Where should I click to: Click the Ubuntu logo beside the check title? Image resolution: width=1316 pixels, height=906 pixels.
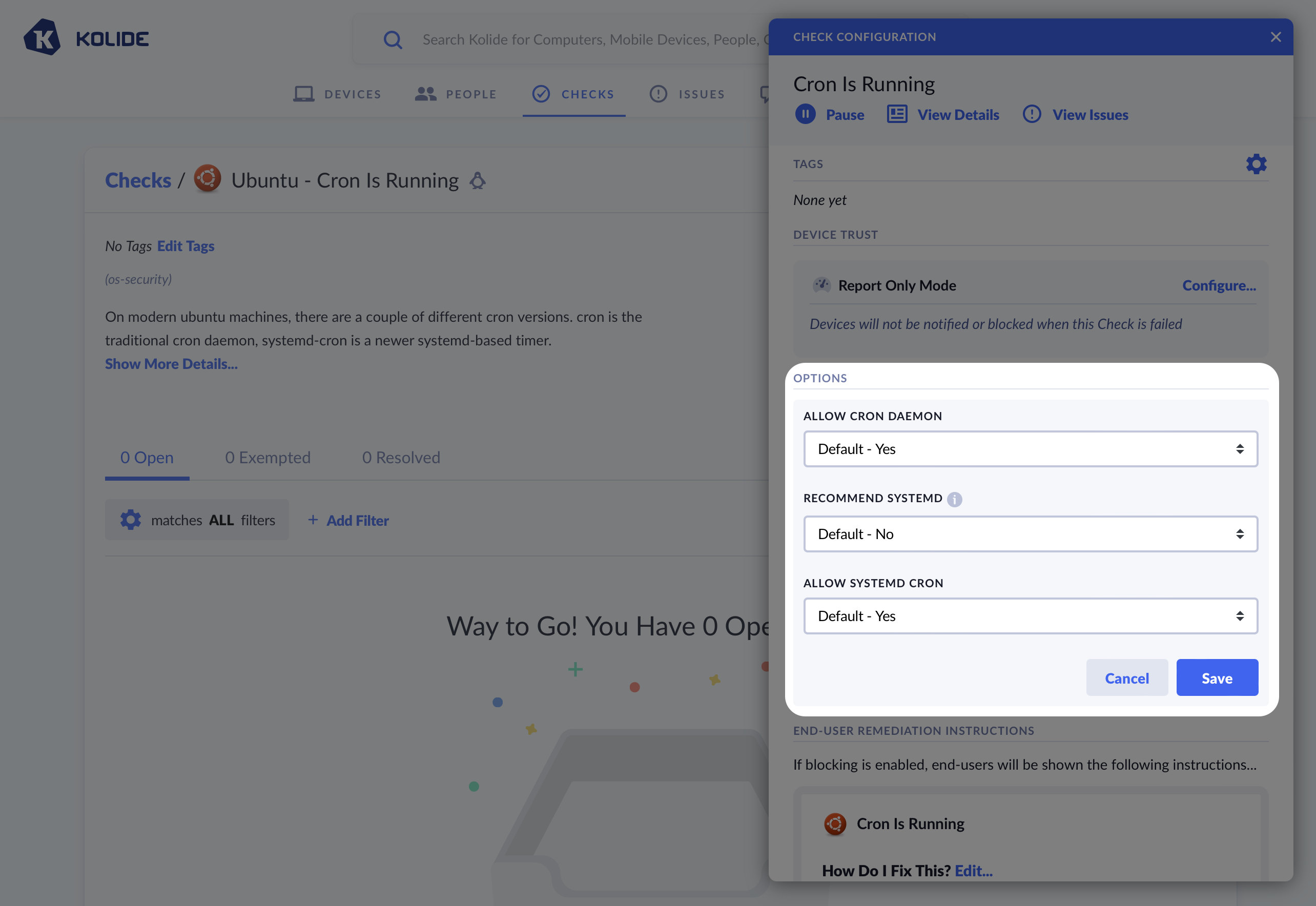coord(208,179)
